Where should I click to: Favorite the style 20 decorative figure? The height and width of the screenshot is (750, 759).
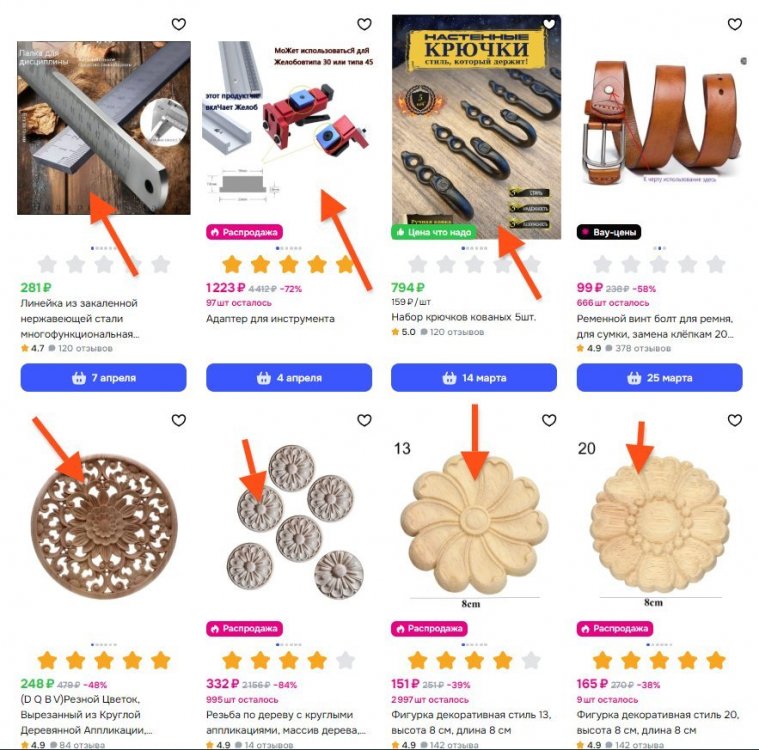(734, 420)
